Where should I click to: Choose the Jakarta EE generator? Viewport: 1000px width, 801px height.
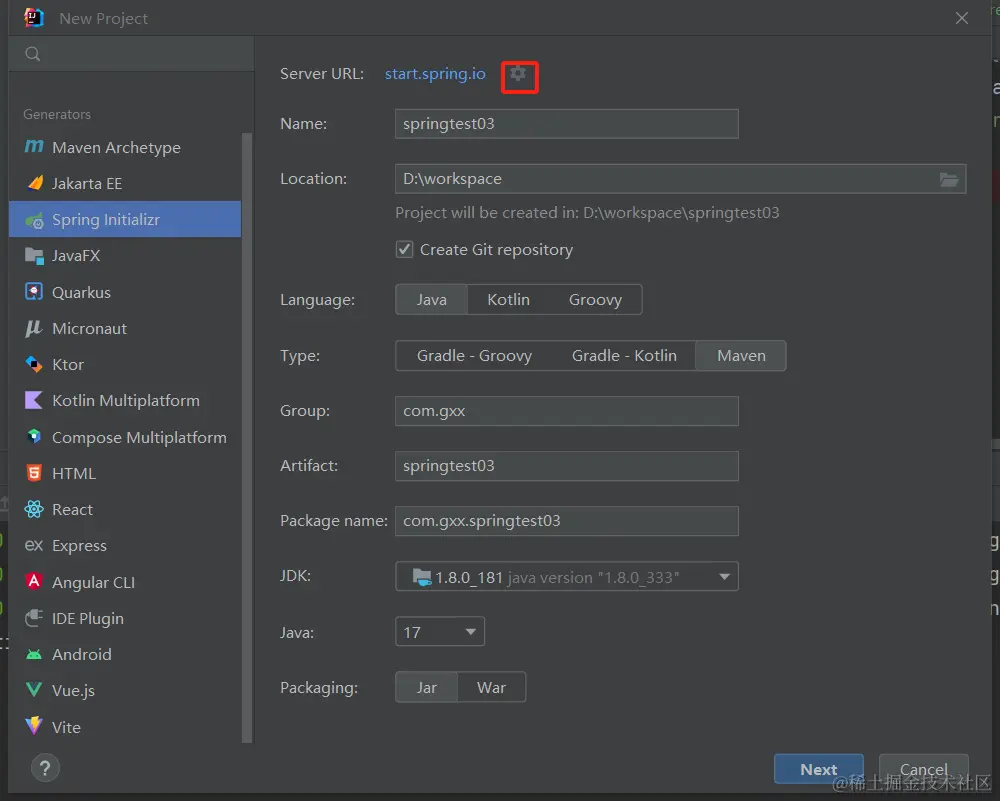87,183
